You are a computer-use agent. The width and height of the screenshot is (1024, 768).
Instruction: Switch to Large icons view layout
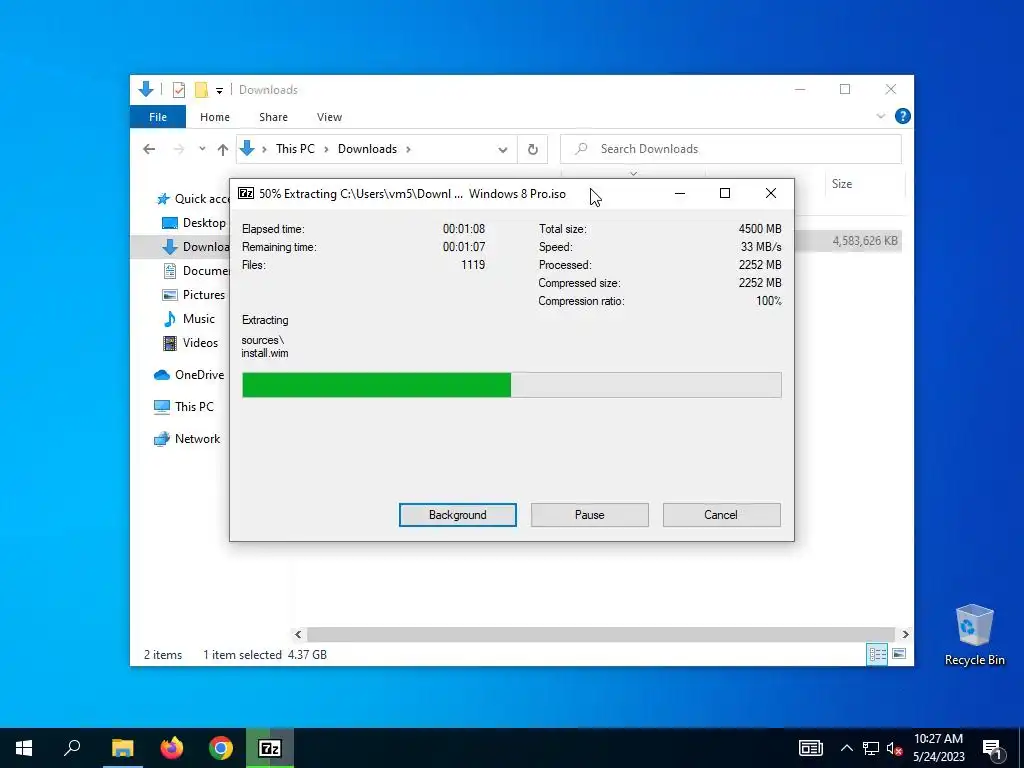(x=899, y=654)
